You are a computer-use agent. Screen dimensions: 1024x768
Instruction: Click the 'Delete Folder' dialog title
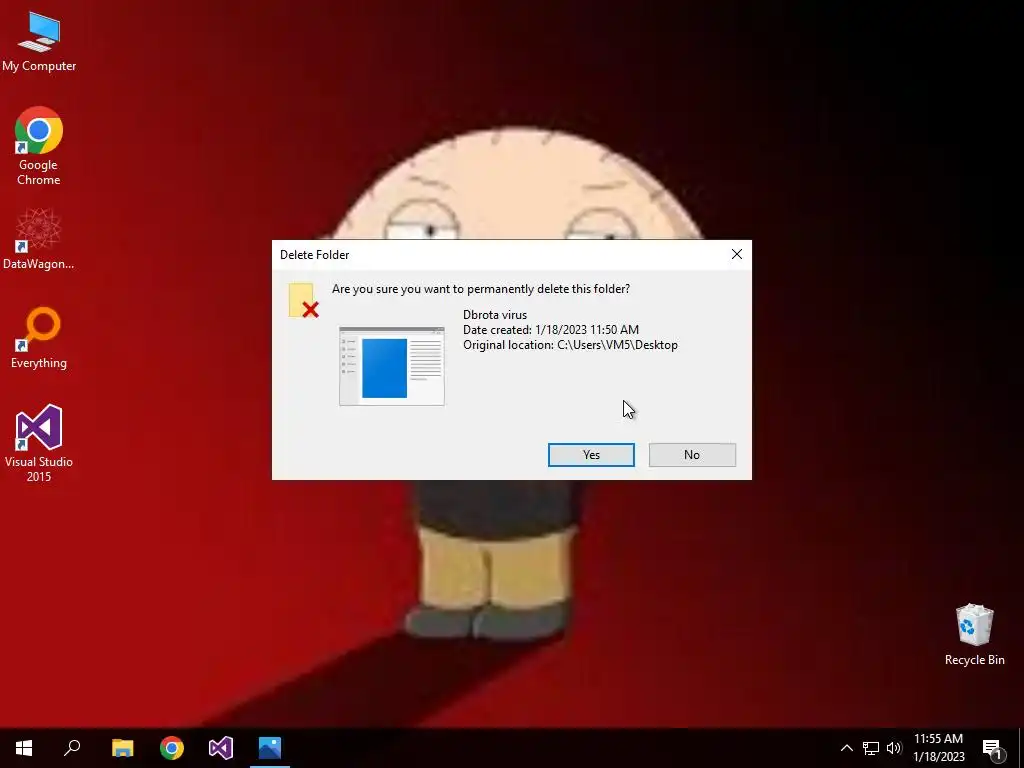pyautogui.click(x=315, y=255)
